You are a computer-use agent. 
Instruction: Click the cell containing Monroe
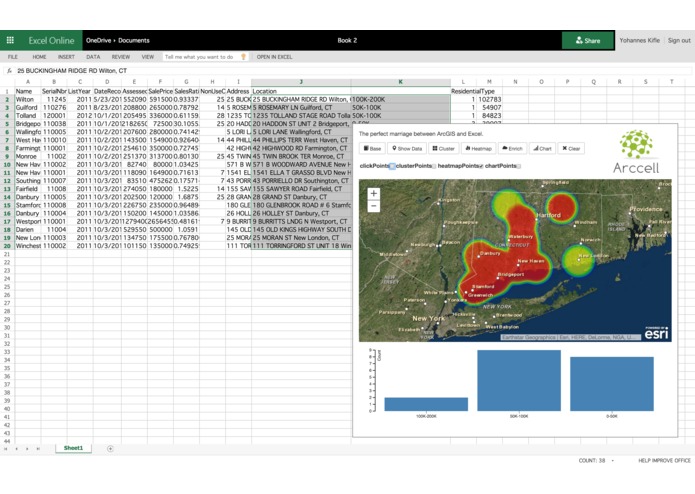28,156
